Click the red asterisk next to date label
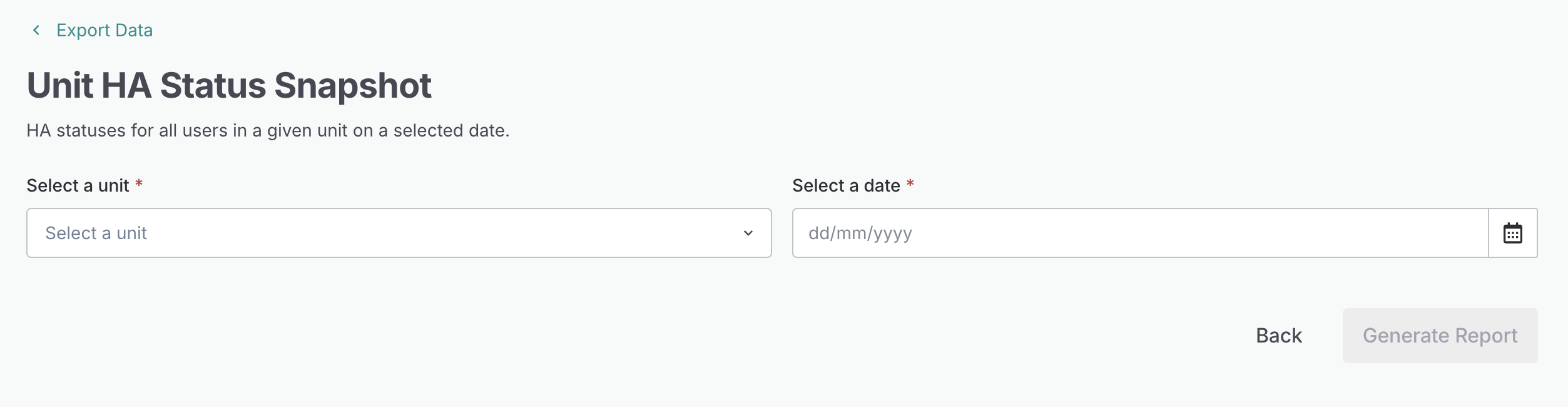Screen dimensions: 1568x407 coord(910,184)
